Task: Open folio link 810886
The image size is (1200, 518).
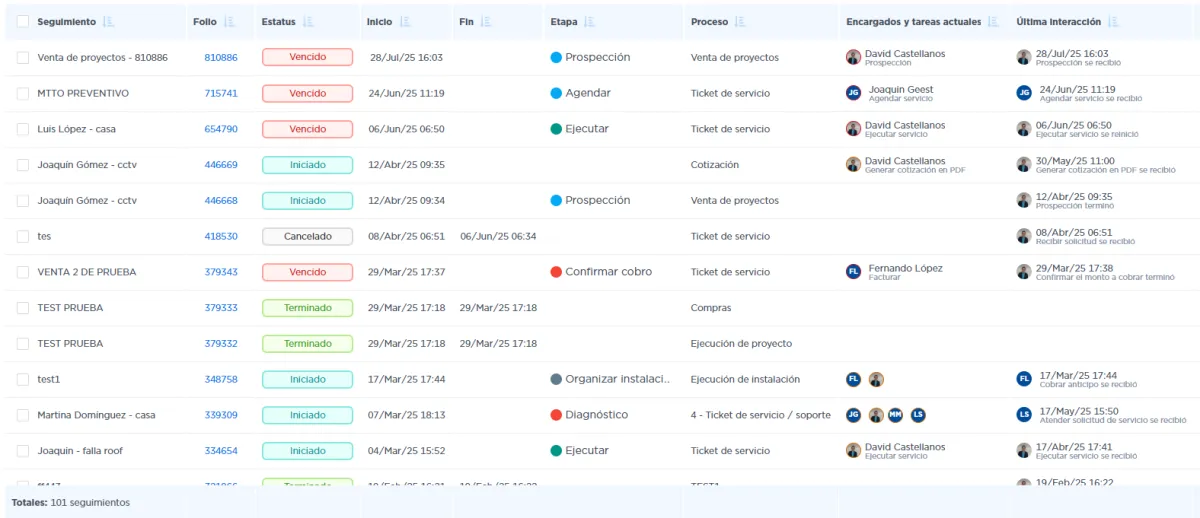Action: click(221, 58)
